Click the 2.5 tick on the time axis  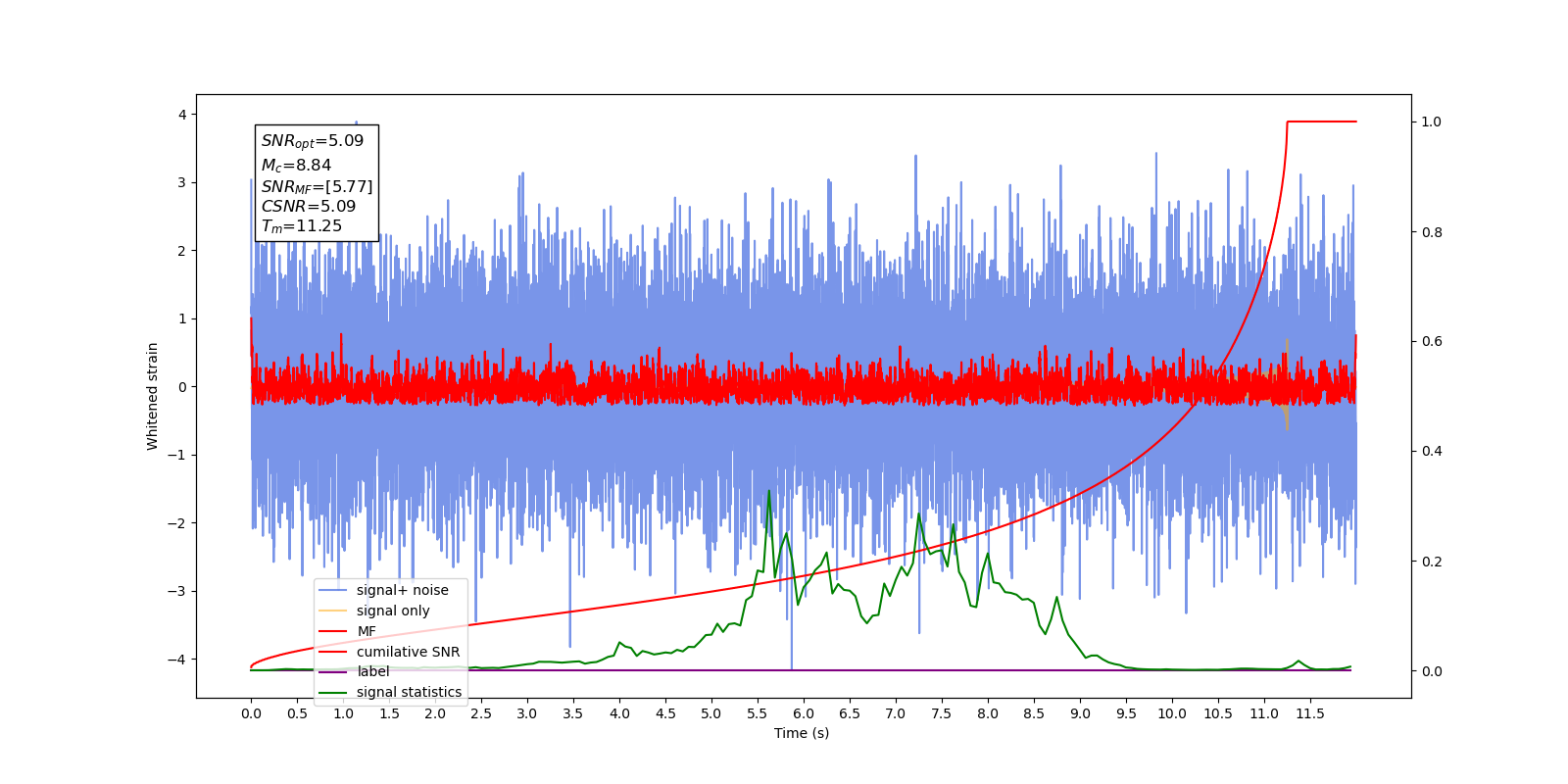[481, 713]
